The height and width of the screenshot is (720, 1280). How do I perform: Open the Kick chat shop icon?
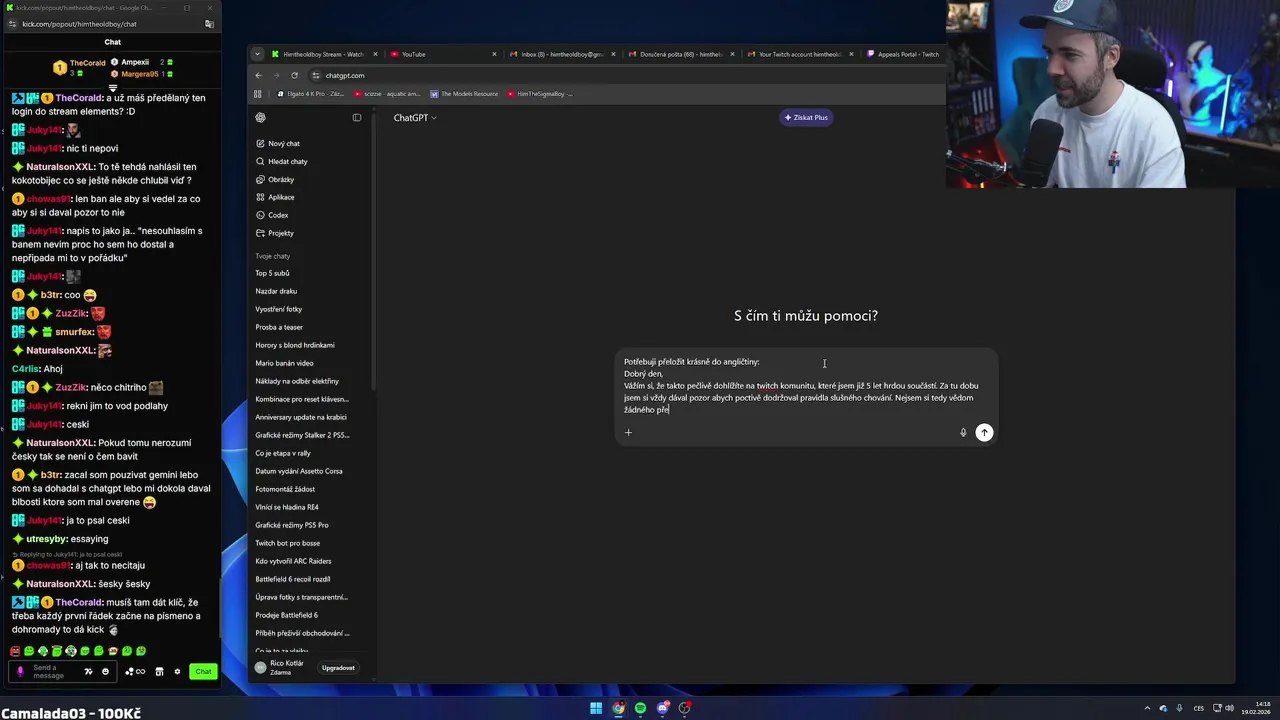pyautogui.click(x=159, y=671)
